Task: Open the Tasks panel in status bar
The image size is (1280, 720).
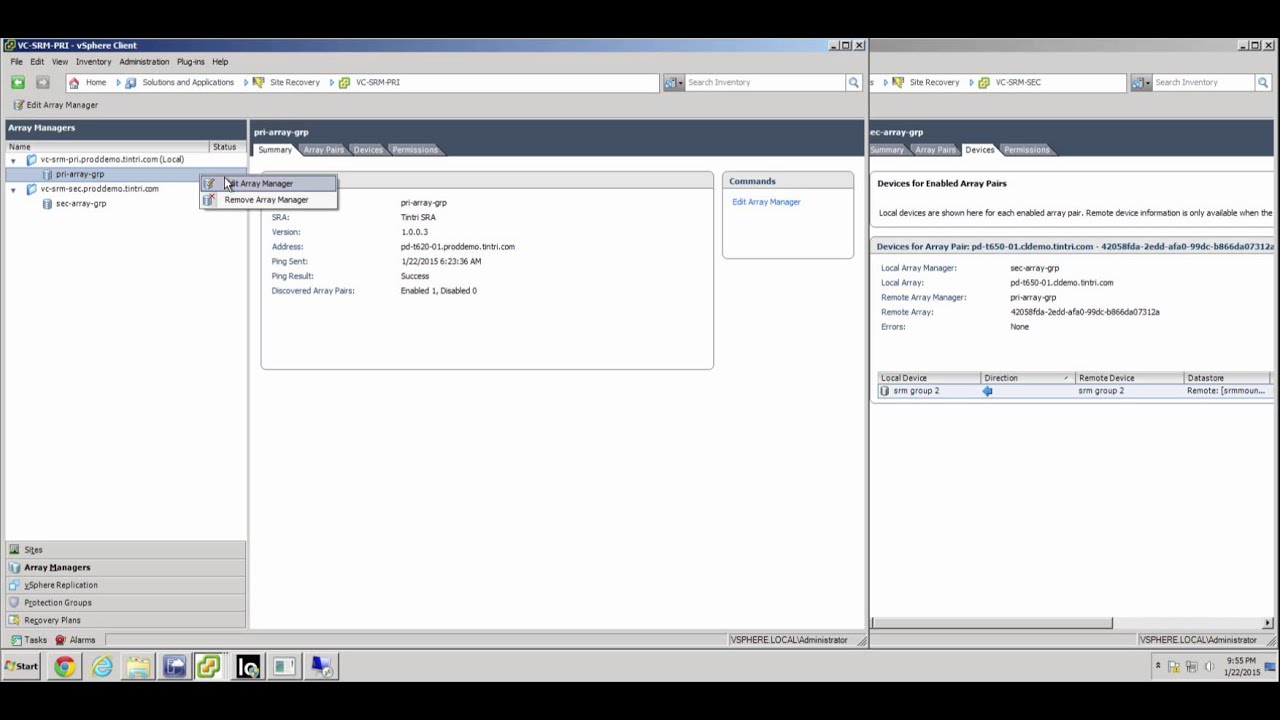Action: pos(29,640)
